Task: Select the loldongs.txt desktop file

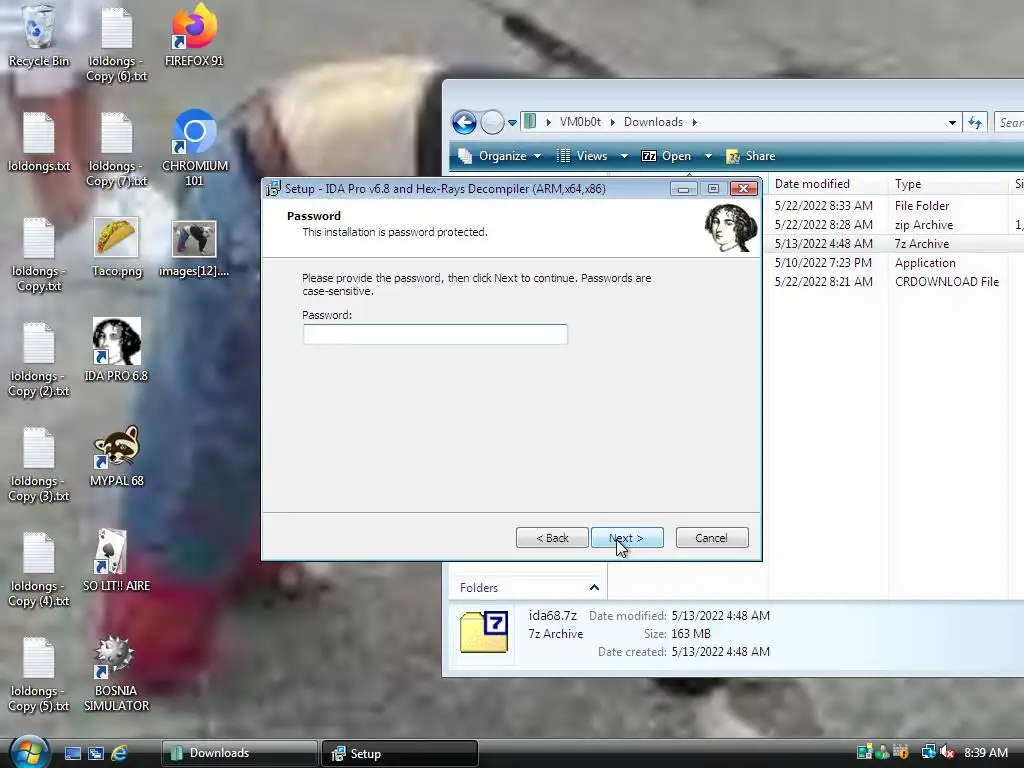Action: pos(39,142)
